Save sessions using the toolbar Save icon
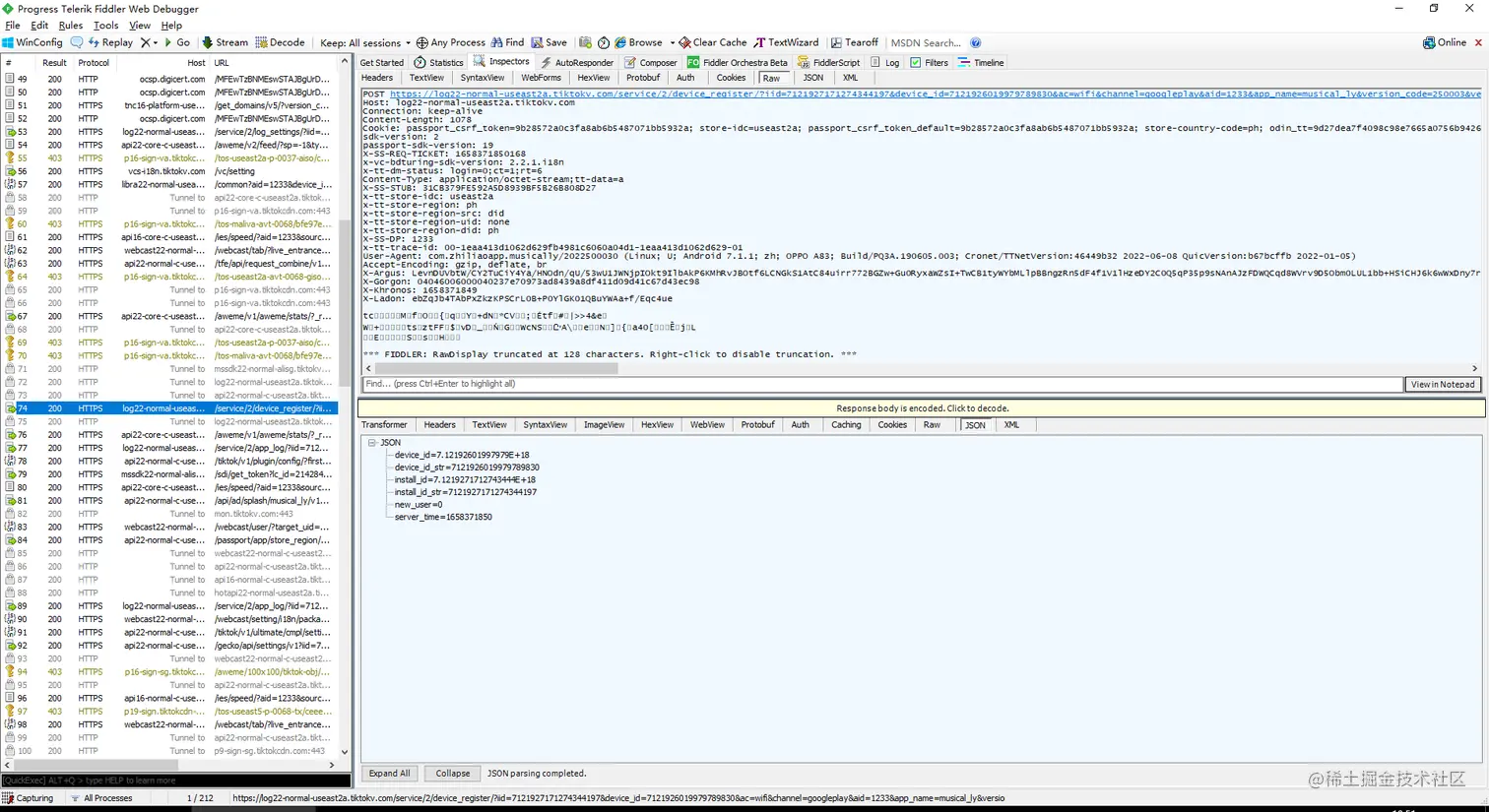 (x=549, y=42)
